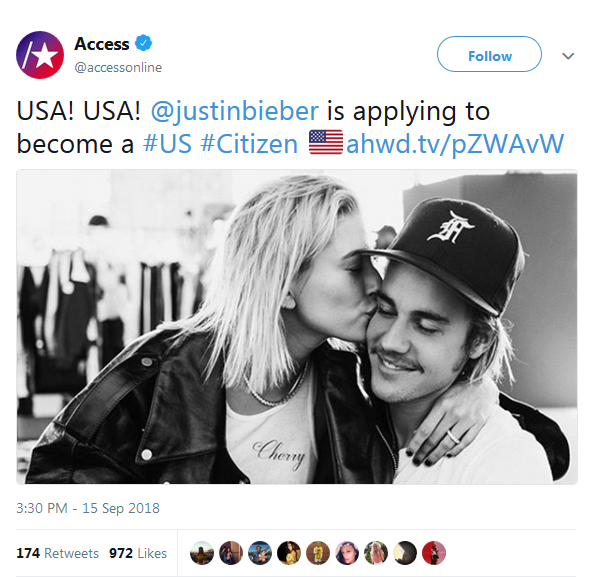Open the Access profile avatar with star logo
The height and width of the screenshot is (577, 593).
40,55
